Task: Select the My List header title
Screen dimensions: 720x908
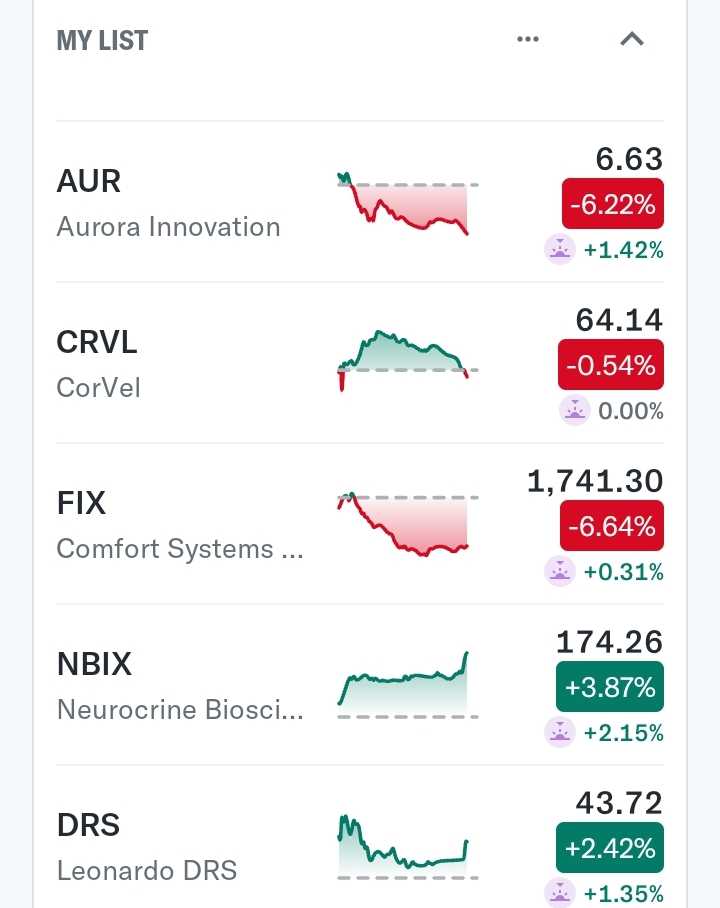Action: coord(102,41)
